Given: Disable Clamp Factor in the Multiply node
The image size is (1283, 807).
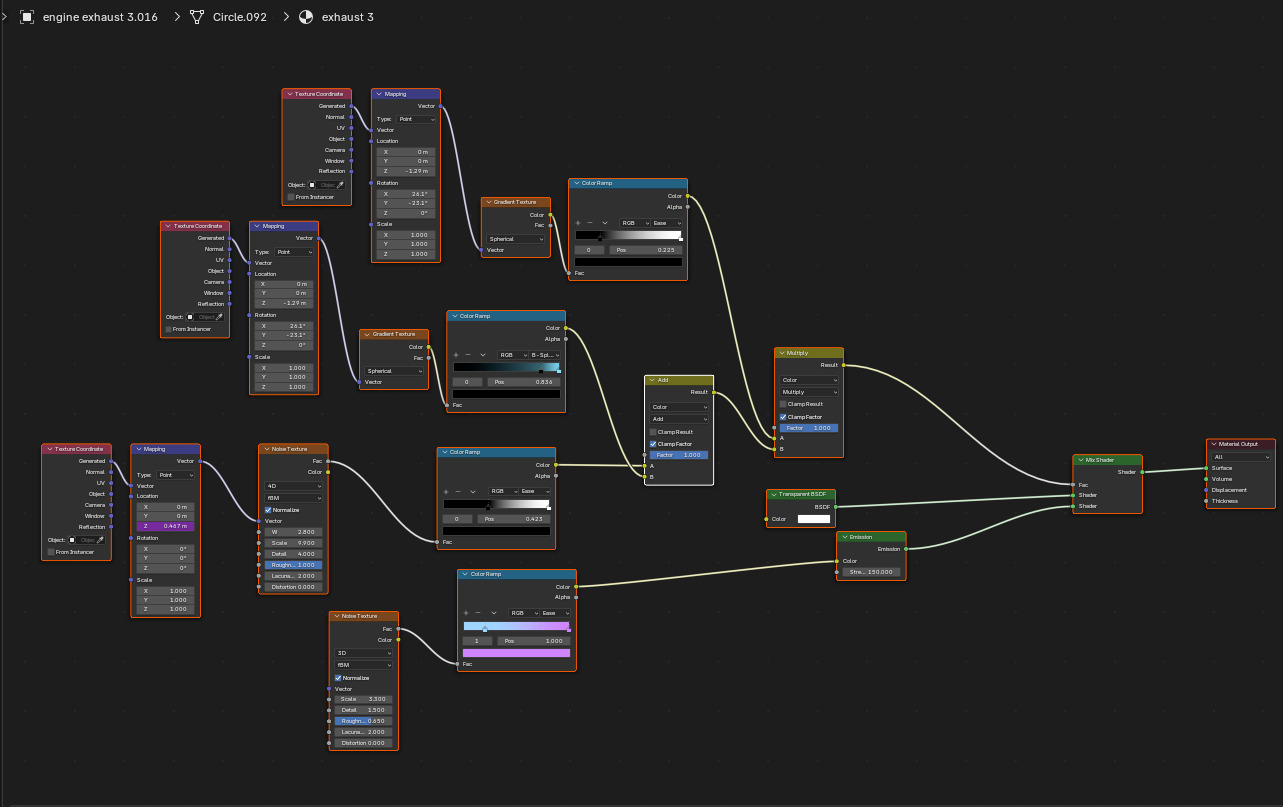Looking at the screenshot, I should click(x=783, y=417).
